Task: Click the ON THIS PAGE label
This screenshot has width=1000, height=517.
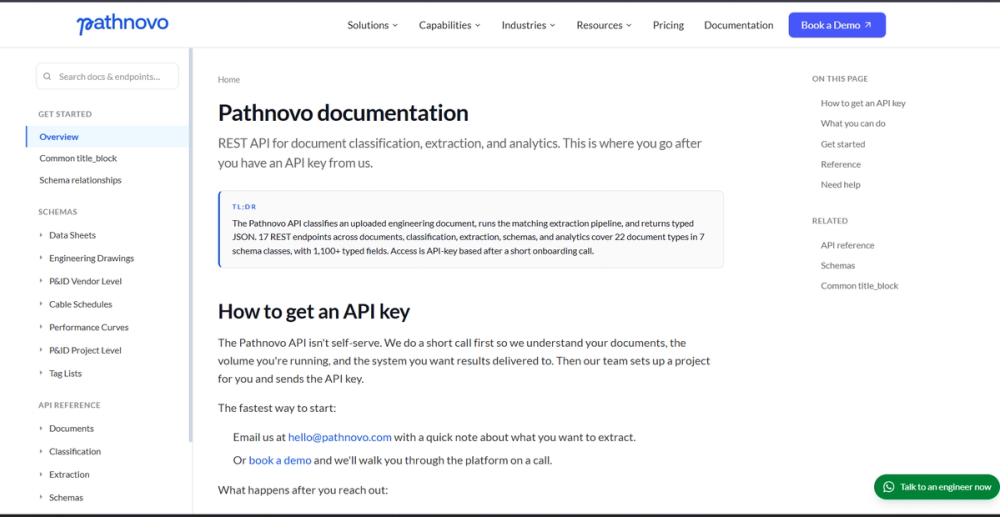Action: click(x=840, y=79)
